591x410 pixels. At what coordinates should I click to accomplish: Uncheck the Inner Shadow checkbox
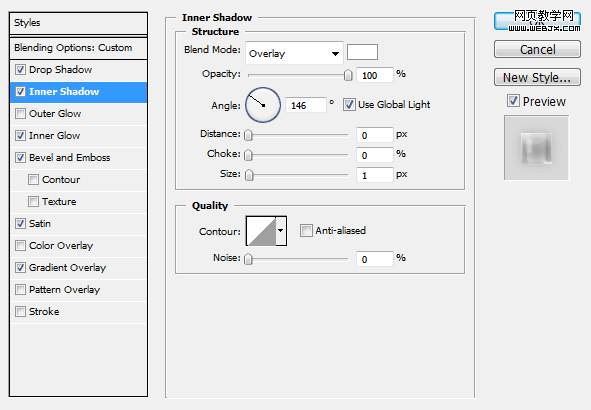click(x=20, y=92)
